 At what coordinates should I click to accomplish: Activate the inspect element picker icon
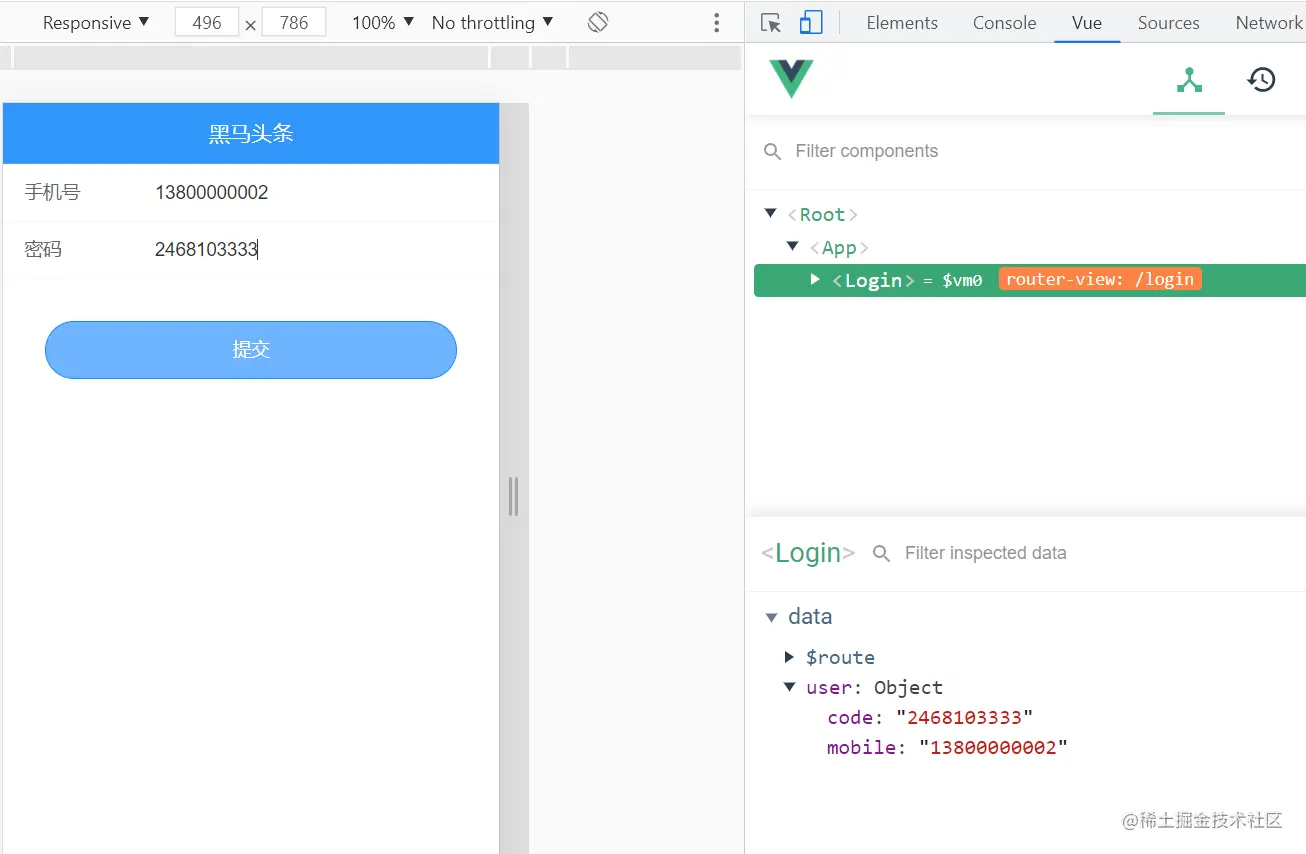pyautogui.click(x=770, y=22)
